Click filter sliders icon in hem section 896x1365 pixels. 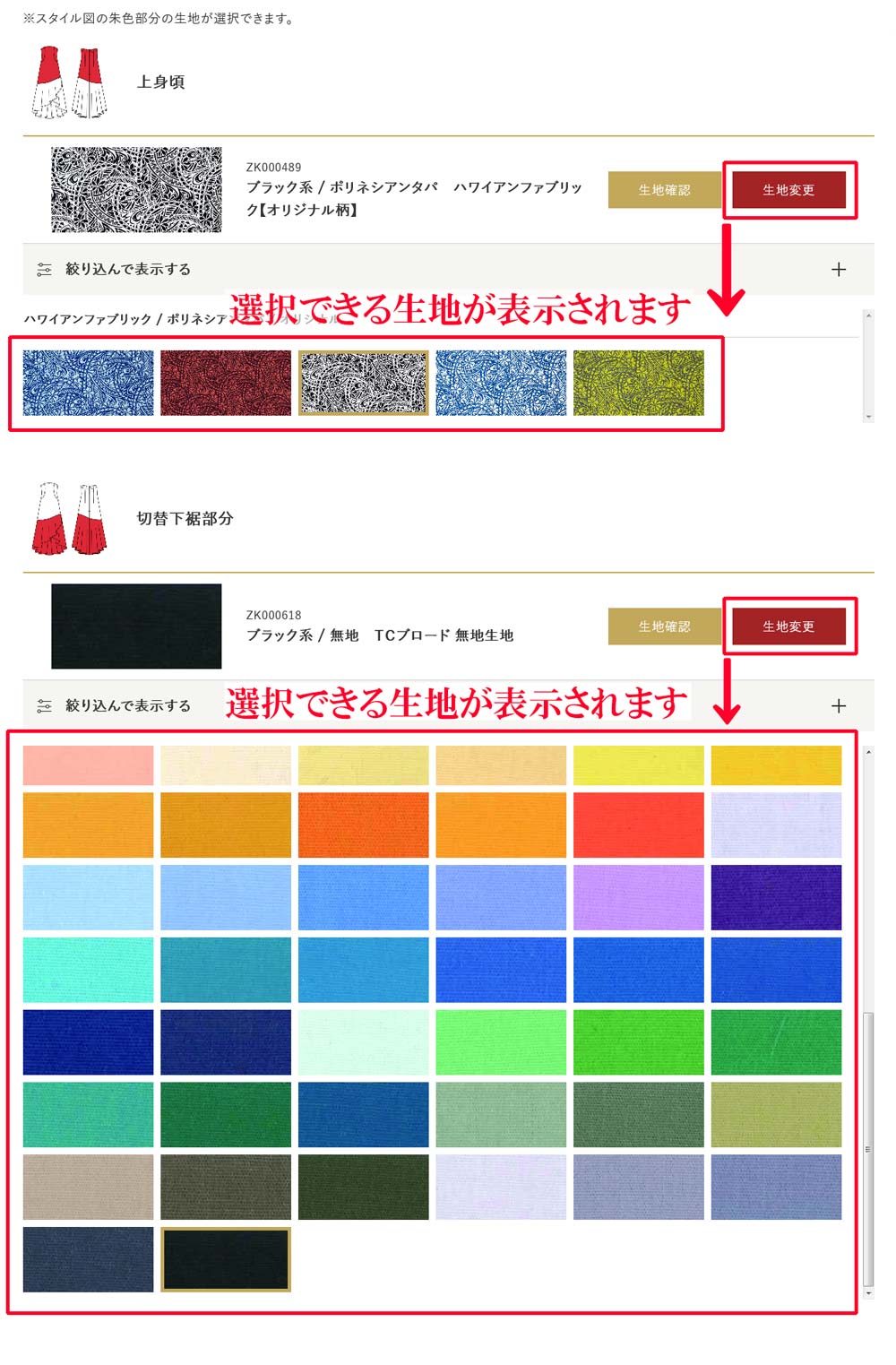tap(44, 706)
